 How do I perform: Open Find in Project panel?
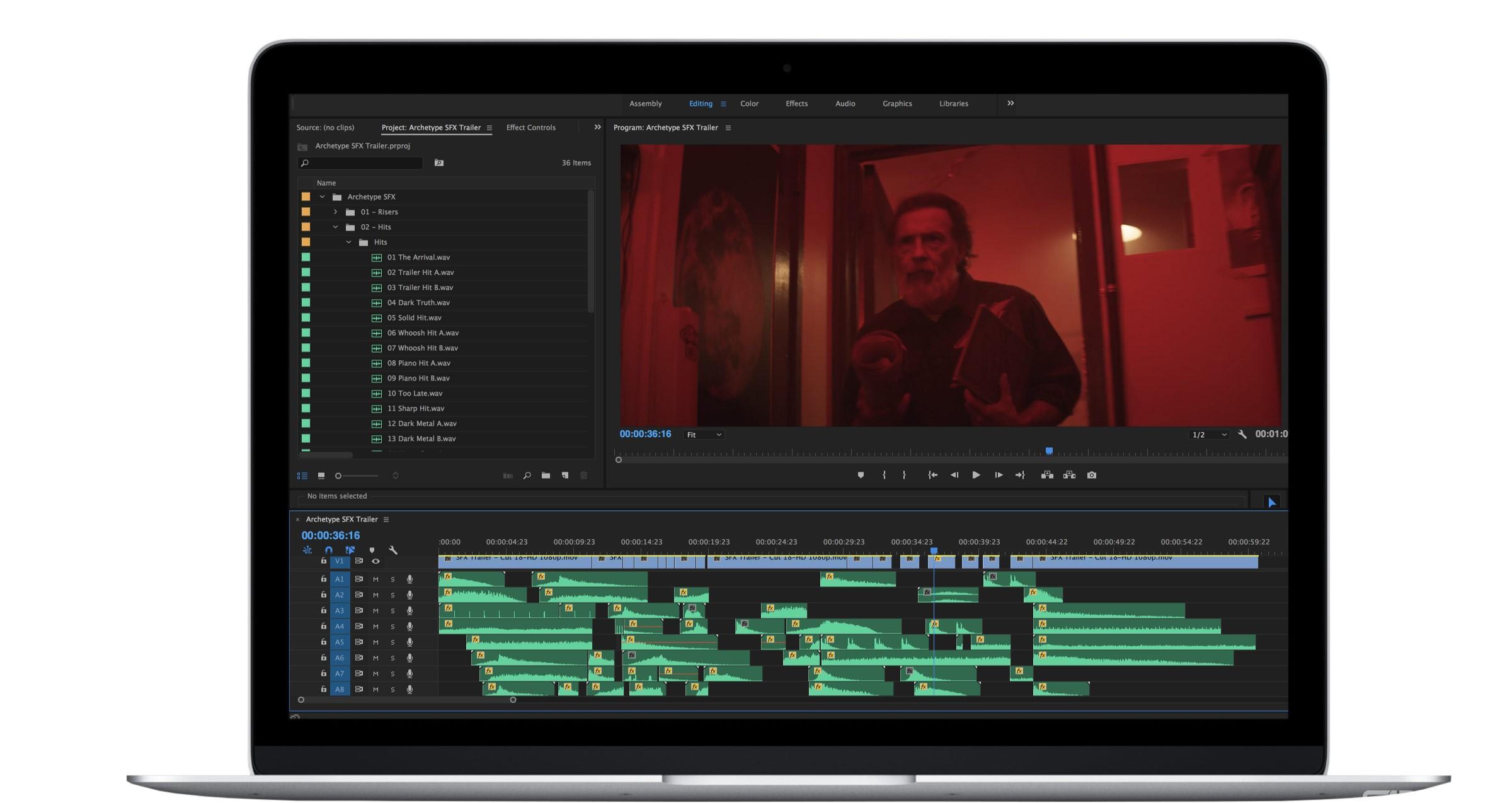coord(527,476)
